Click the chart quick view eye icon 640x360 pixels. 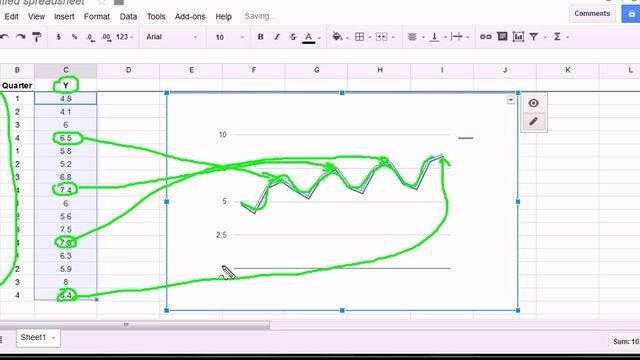533,103
